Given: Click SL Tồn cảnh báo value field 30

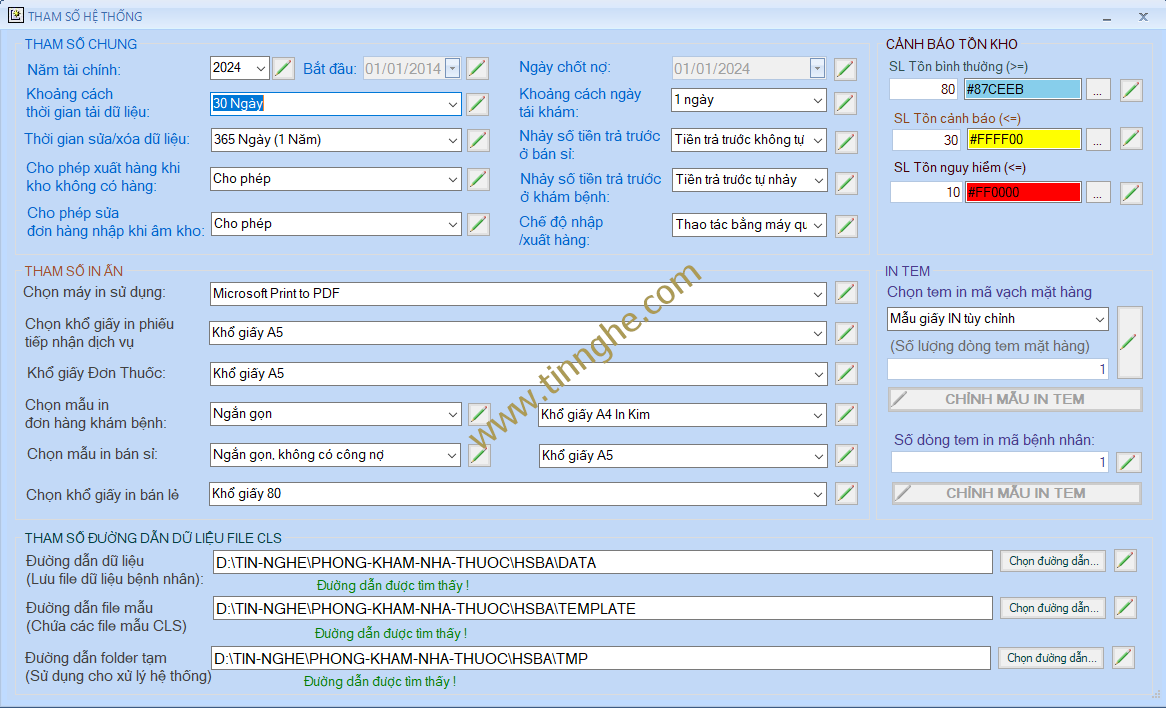Looking at the screenshot, I should click(x=927, y=139).
